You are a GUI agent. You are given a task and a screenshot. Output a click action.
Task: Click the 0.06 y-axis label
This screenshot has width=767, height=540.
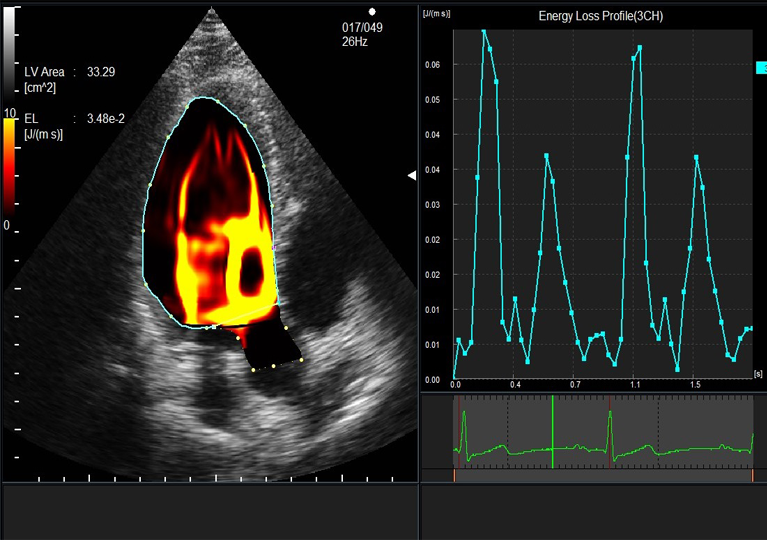[x=432, y=65]
